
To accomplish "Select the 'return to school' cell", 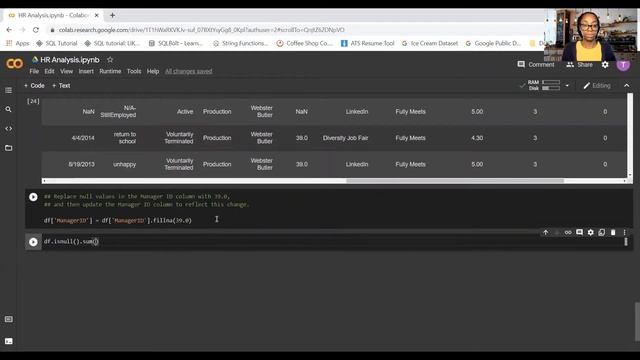I will (x=125, y=138).
